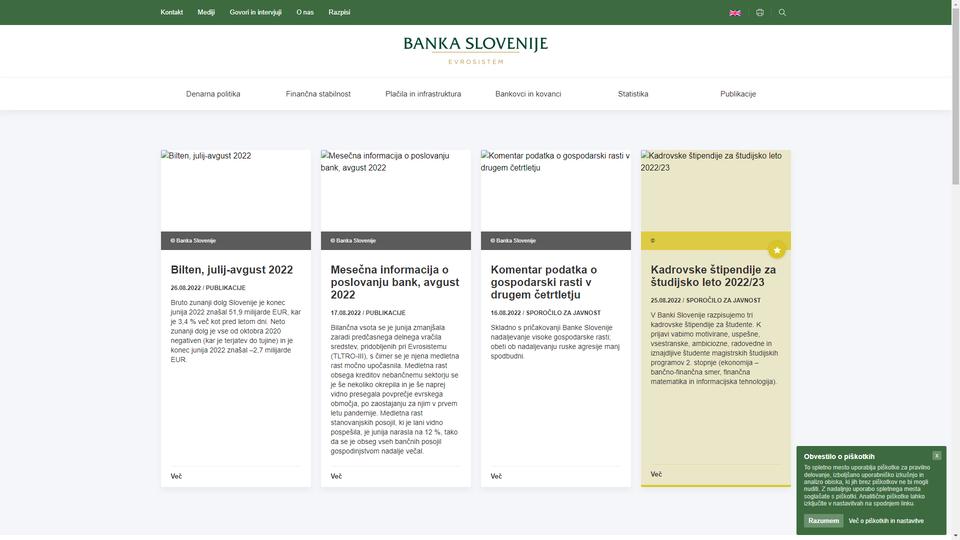Click the Obvestilo o piškotkih heading
The width and height of the screenshot is (960, 540).
click(839, 456)
